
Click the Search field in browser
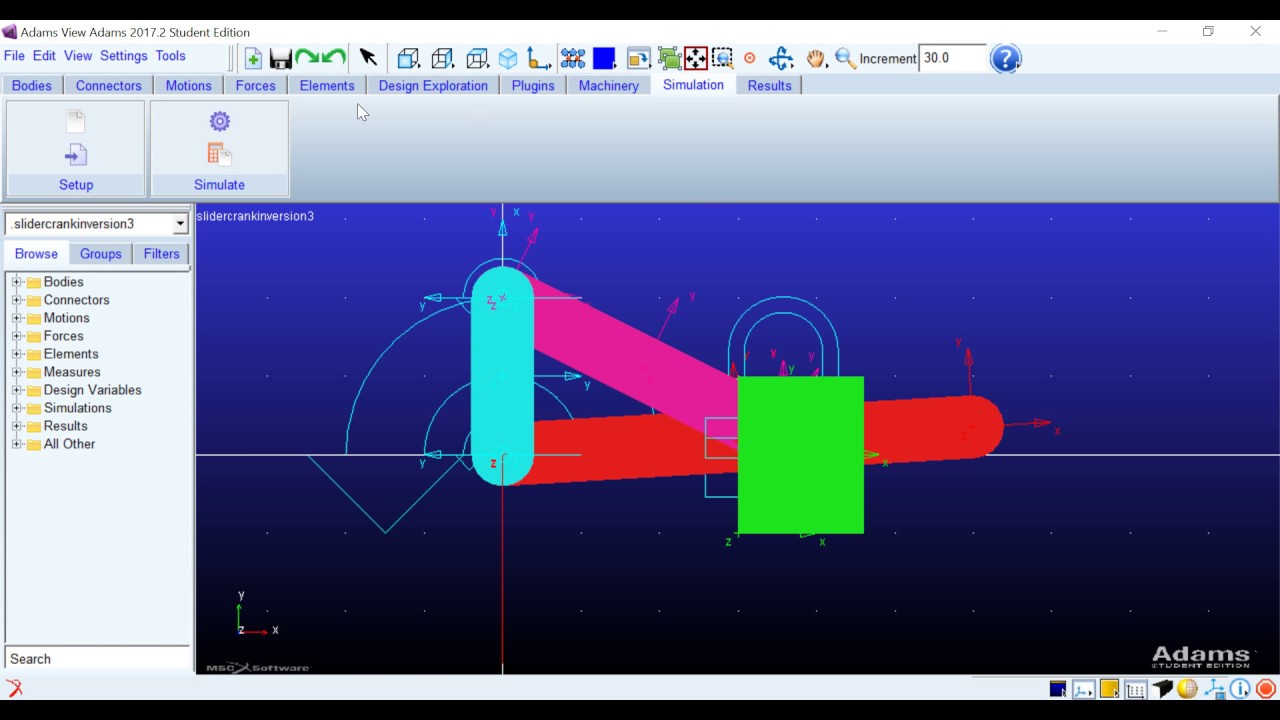coord(97,659)
